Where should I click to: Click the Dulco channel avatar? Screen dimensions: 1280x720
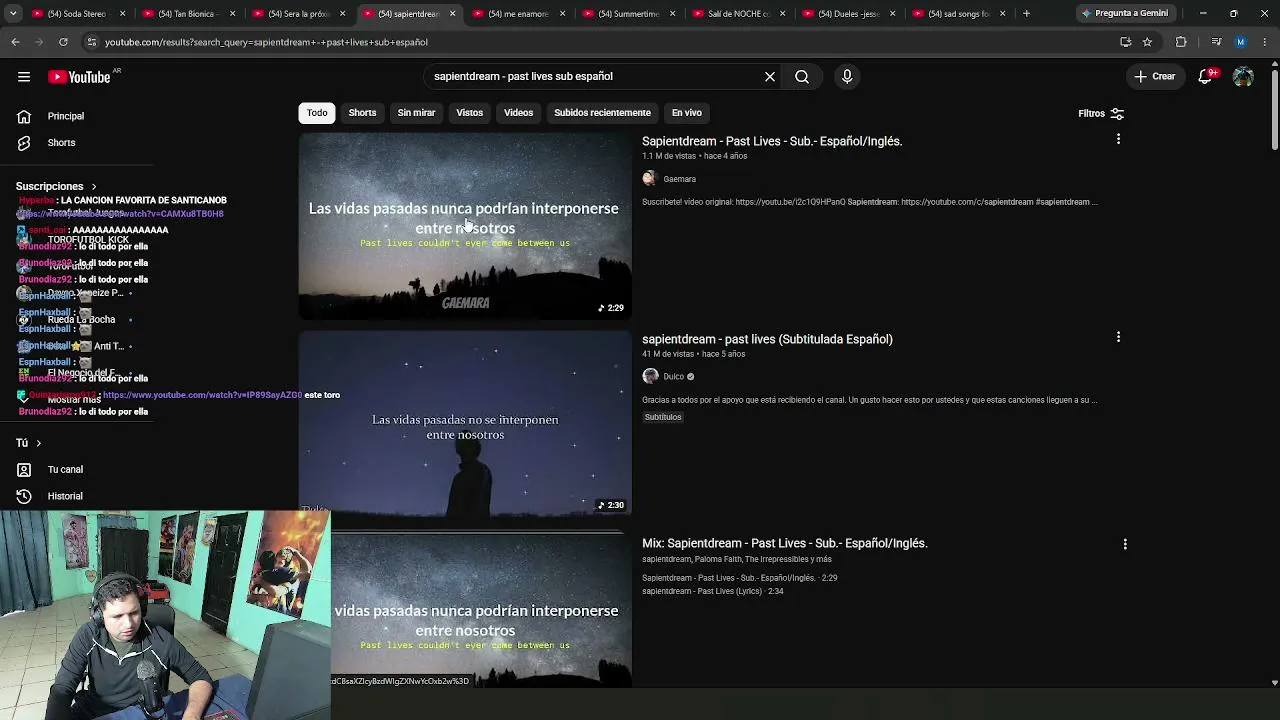click(650, 376)
